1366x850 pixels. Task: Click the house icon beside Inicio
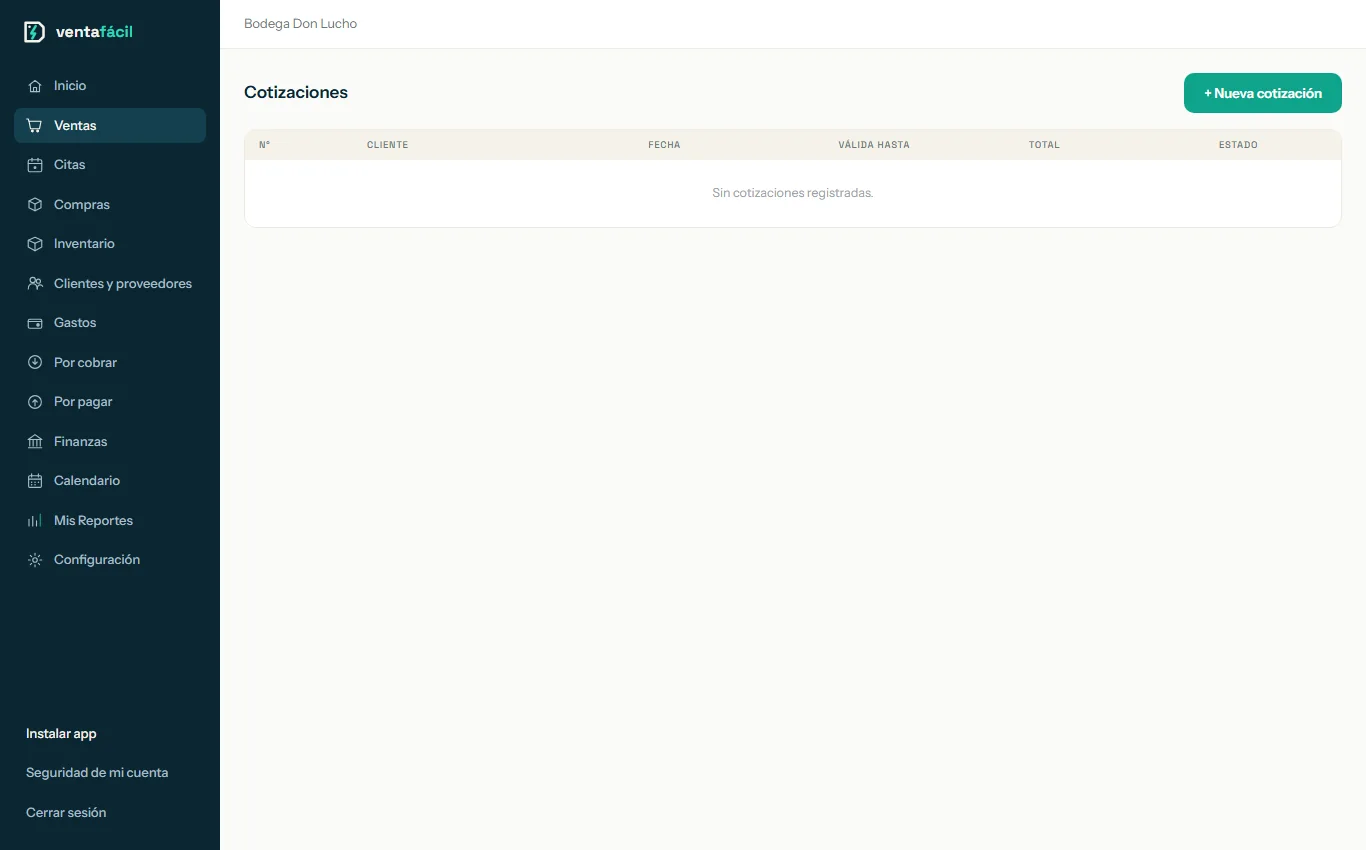[35, 86]
